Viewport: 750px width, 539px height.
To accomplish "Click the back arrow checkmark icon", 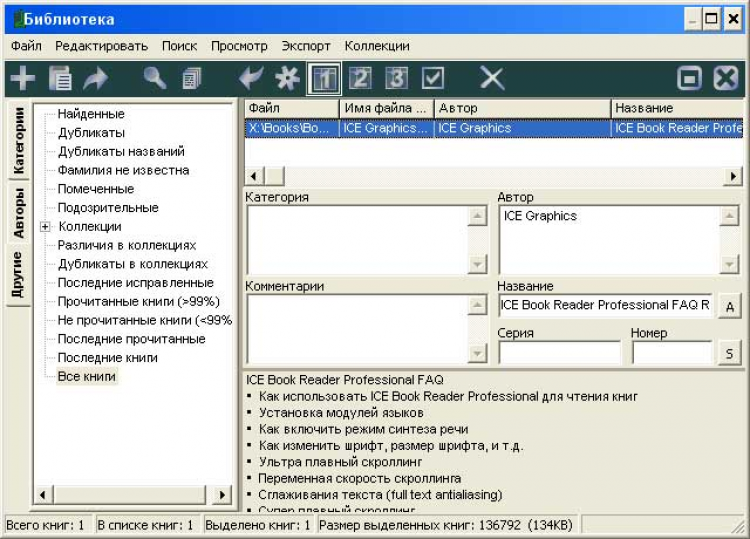I will pos(251,78).
